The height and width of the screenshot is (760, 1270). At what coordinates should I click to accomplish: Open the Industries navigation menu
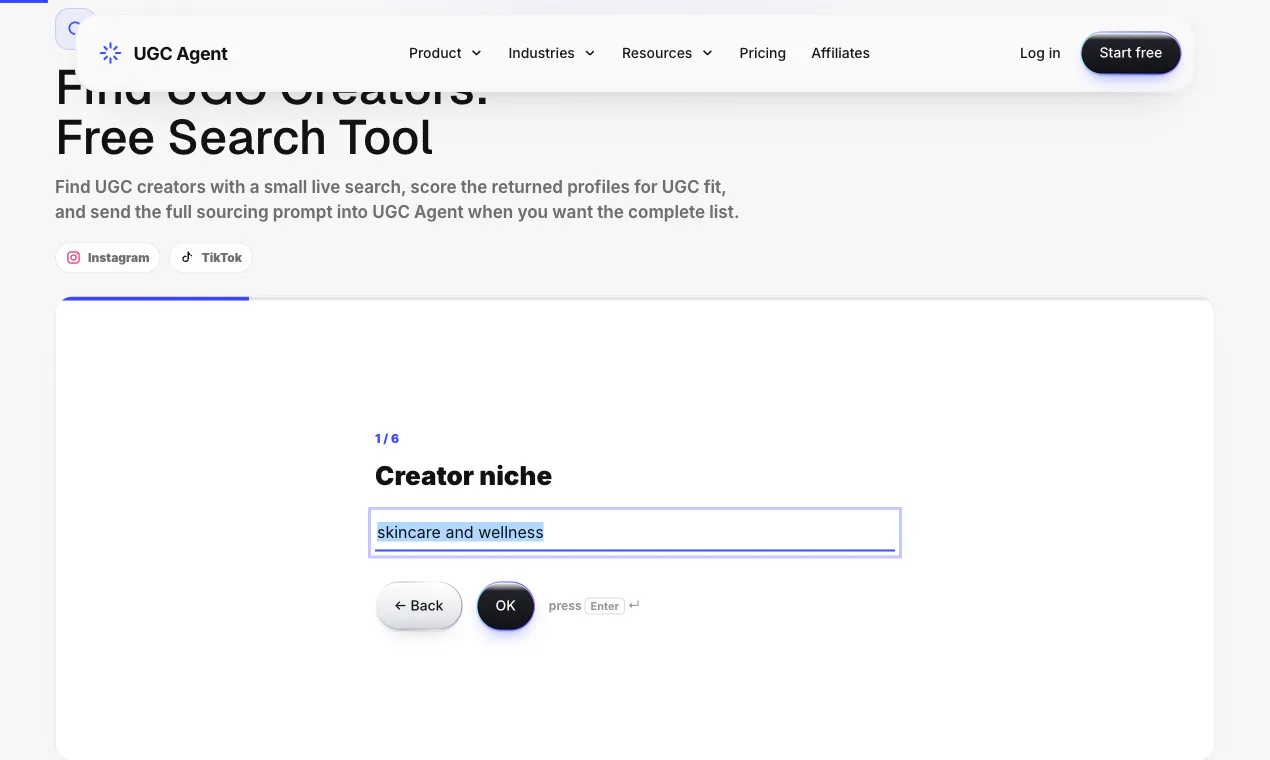click(x=551, y=53)
